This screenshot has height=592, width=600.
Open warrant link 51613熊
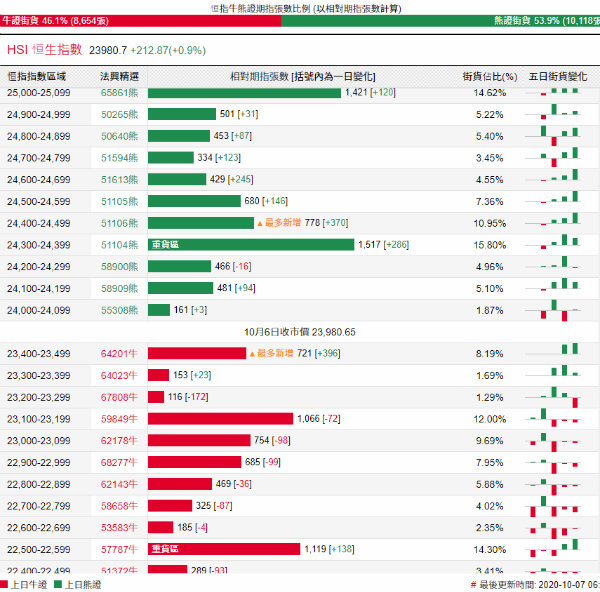click(x=119, y=180)
